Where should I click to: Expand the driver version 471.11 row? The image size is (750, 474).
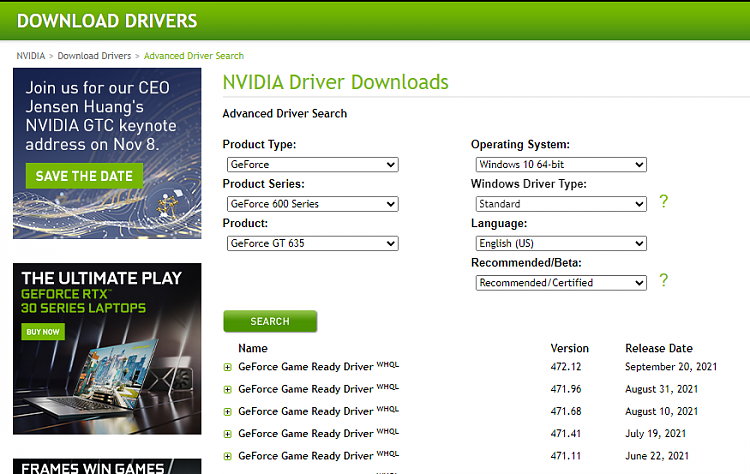pos(228,456)
